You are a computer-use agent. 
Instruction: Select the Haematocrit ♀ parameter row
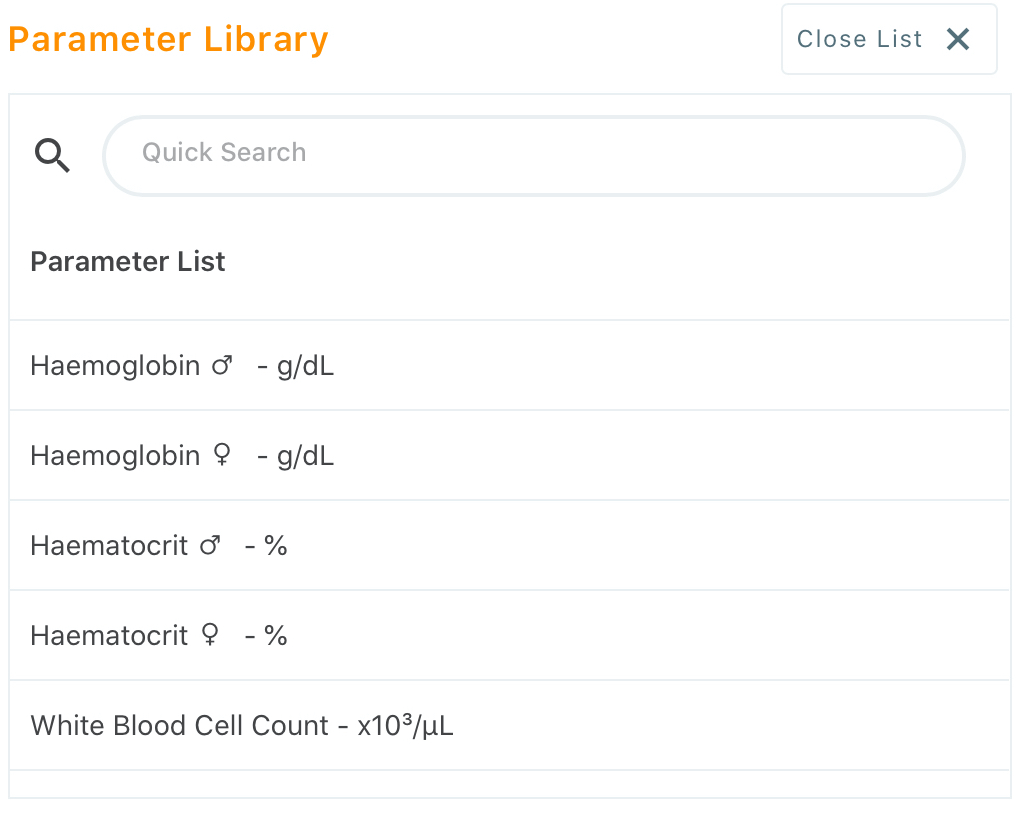[x=160, y=635]
